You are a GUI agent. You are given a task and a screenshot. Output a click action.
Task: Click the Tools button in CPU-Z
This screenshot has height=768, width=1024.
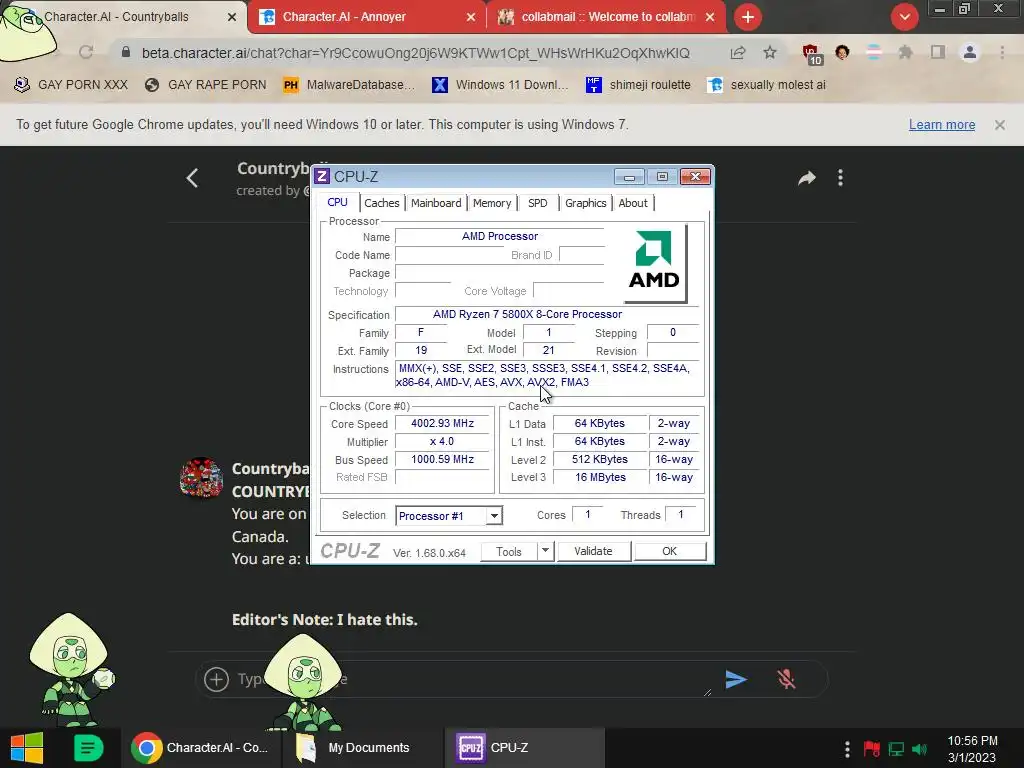click(509, 552)
